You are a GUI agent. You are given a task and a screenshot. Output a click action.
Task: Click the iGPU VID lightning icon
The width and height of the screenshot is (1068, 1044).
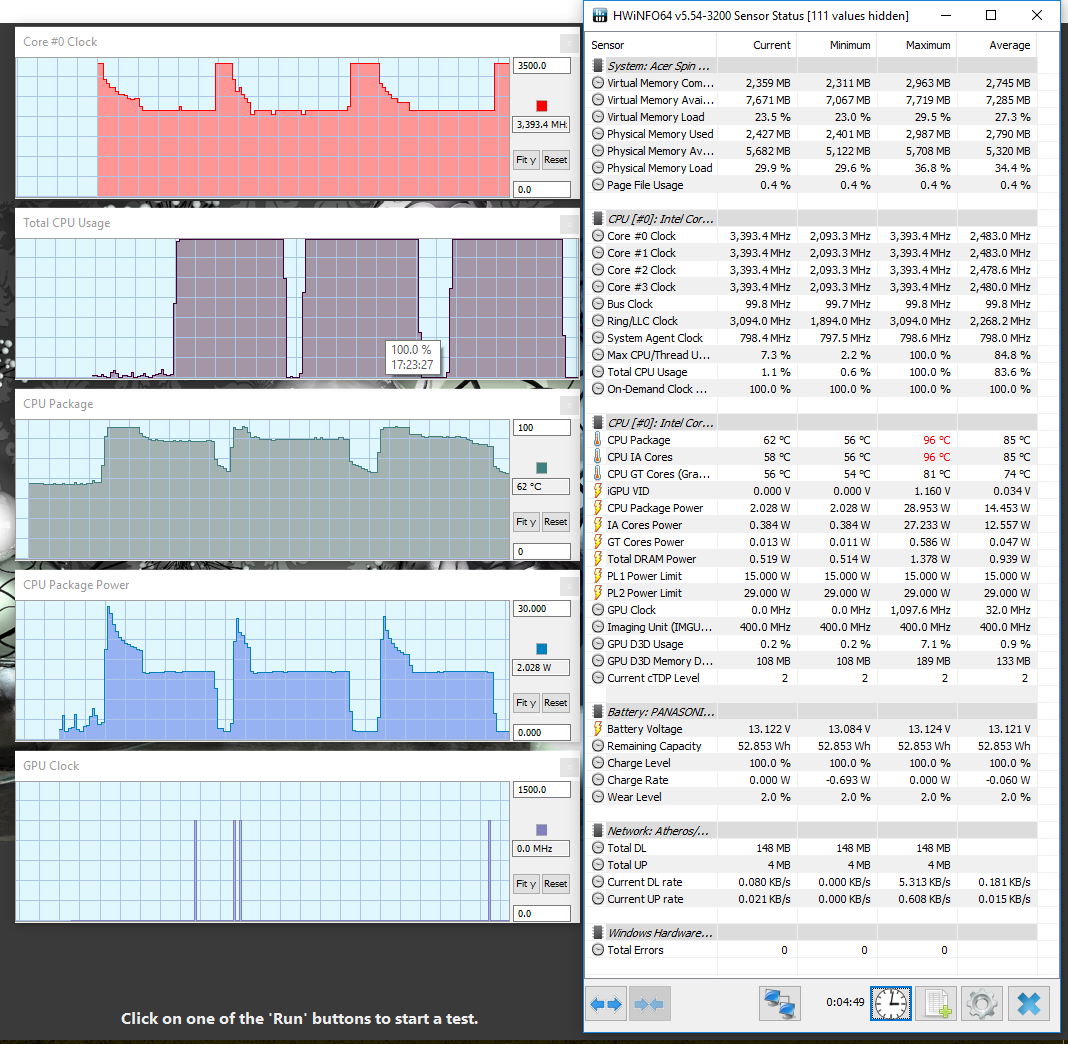pos(598,491)
